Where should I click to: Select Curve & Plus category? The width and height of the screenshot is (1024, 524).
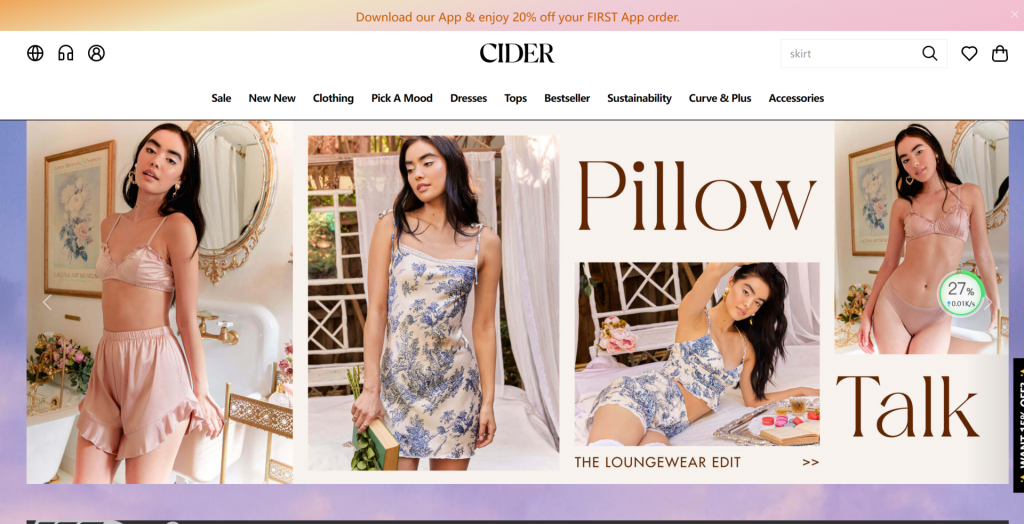coord(720,98)
